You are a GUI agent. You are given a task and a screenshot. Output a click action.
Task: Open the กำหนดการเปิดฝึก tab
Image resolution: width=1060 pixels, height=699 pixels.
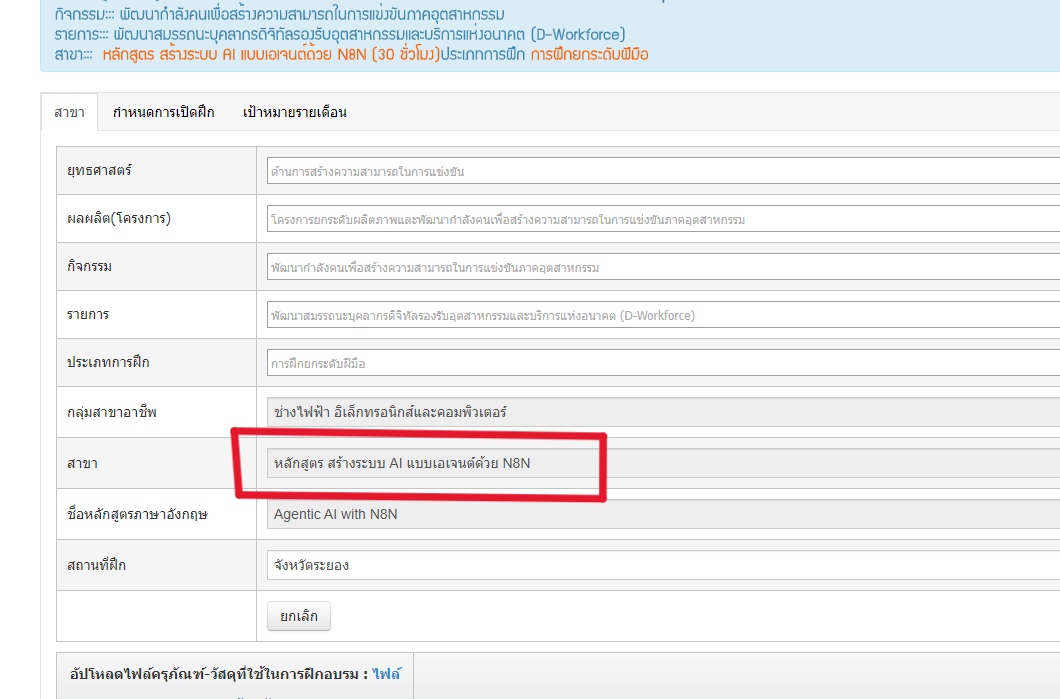163,112
